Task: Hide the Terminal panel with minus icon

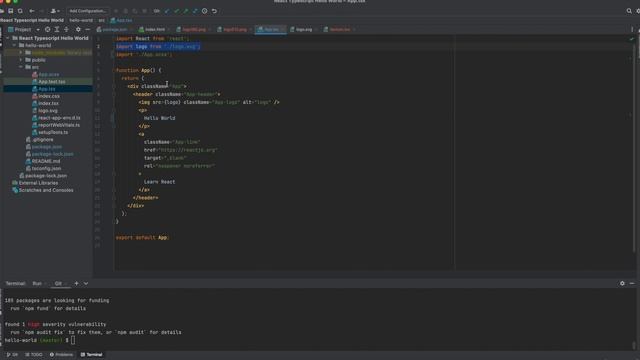Action: tap(632, 283)
